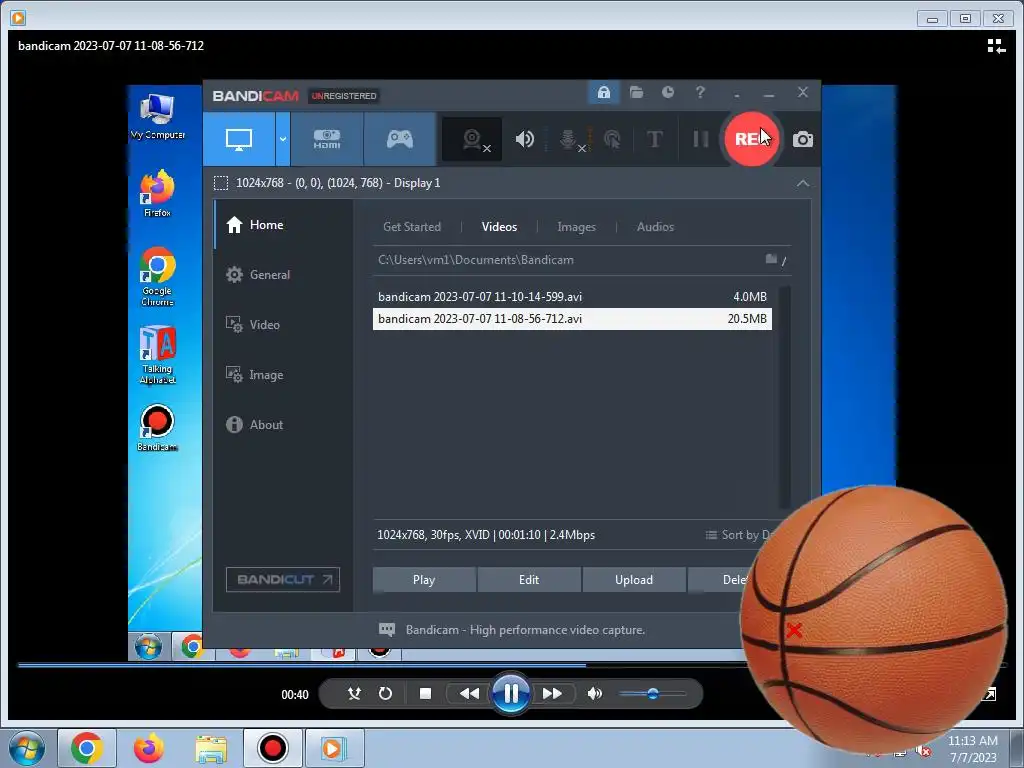Open Bandicam help question mark icon
Image resolution: width=1024 pixels, height=768 pixels.
(x=700, y=92)
